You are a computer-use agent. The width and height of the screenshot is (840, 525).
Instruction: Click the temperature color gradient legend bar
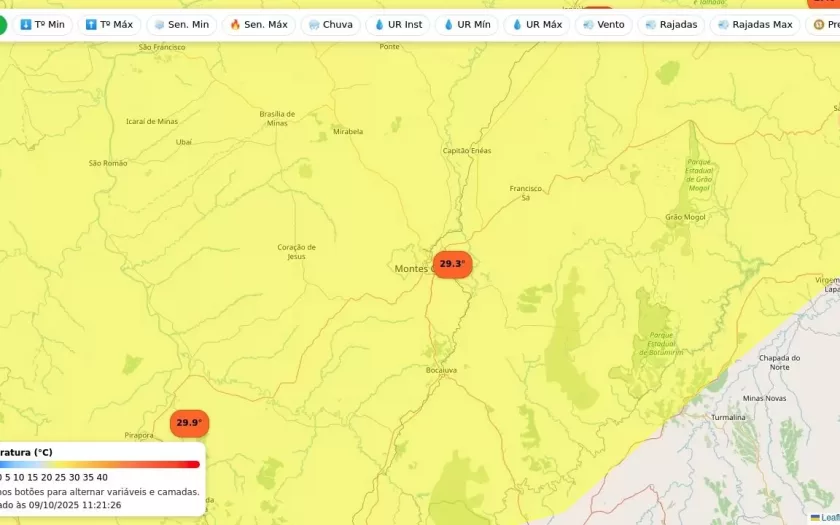(100, 464)
